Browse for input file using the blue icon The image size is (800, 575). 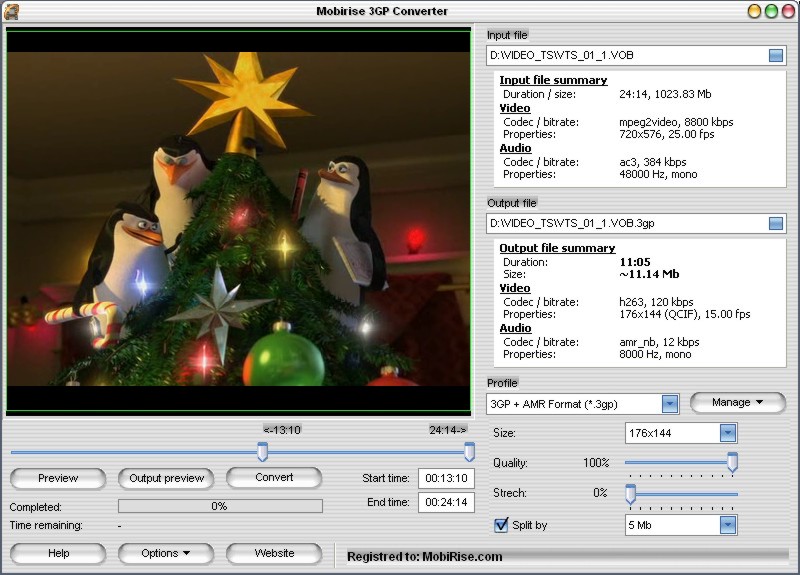pos(776,56)
